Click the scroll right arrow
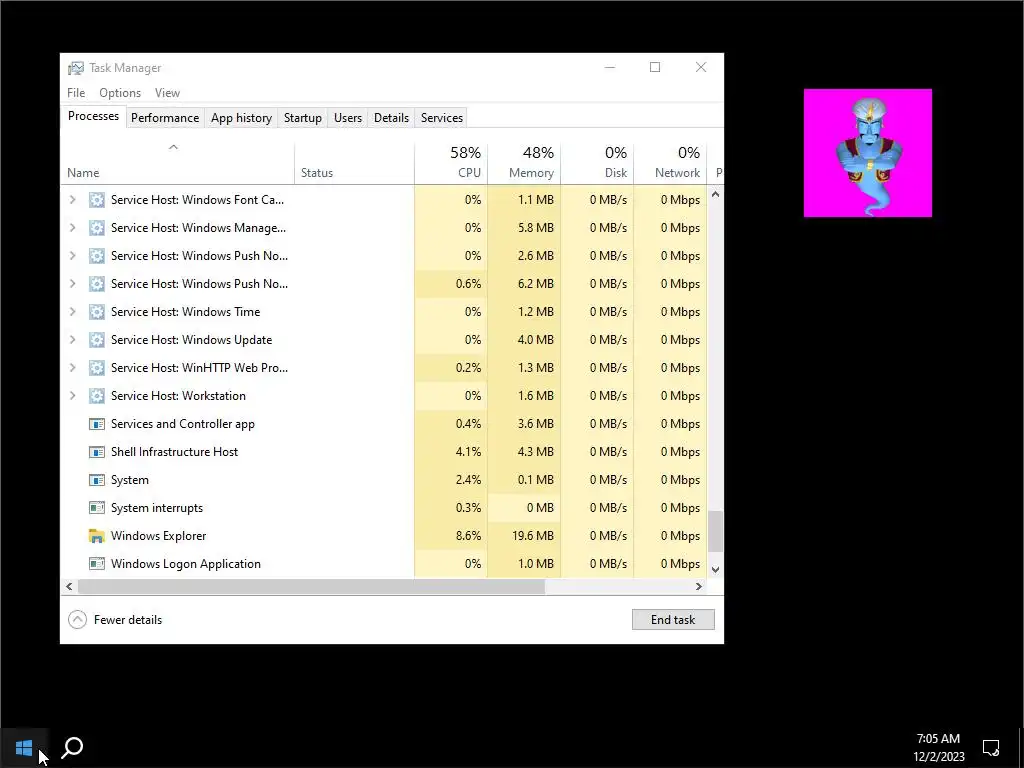This screenshot has width=1024, height=768. 699,586
